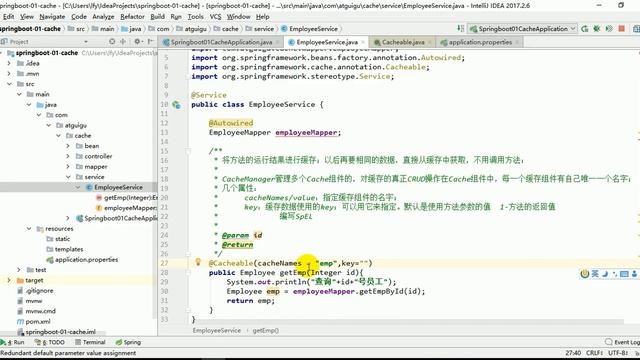640x360 pixels.
Task: Select getEmp(Integer) method in project tree
Action: [127, 198]
